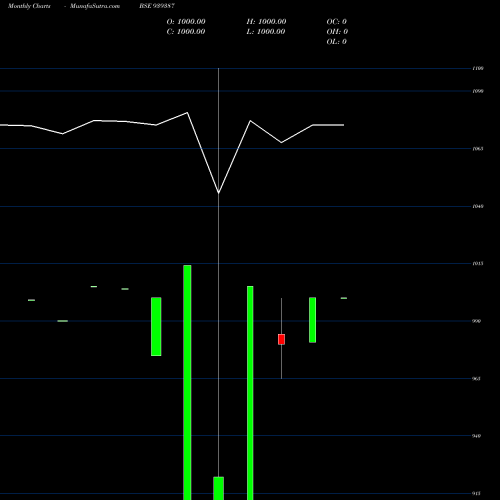Click the lowest dip point of white line
The height and width of the screenshot is (500, 500).
point(218,193)
